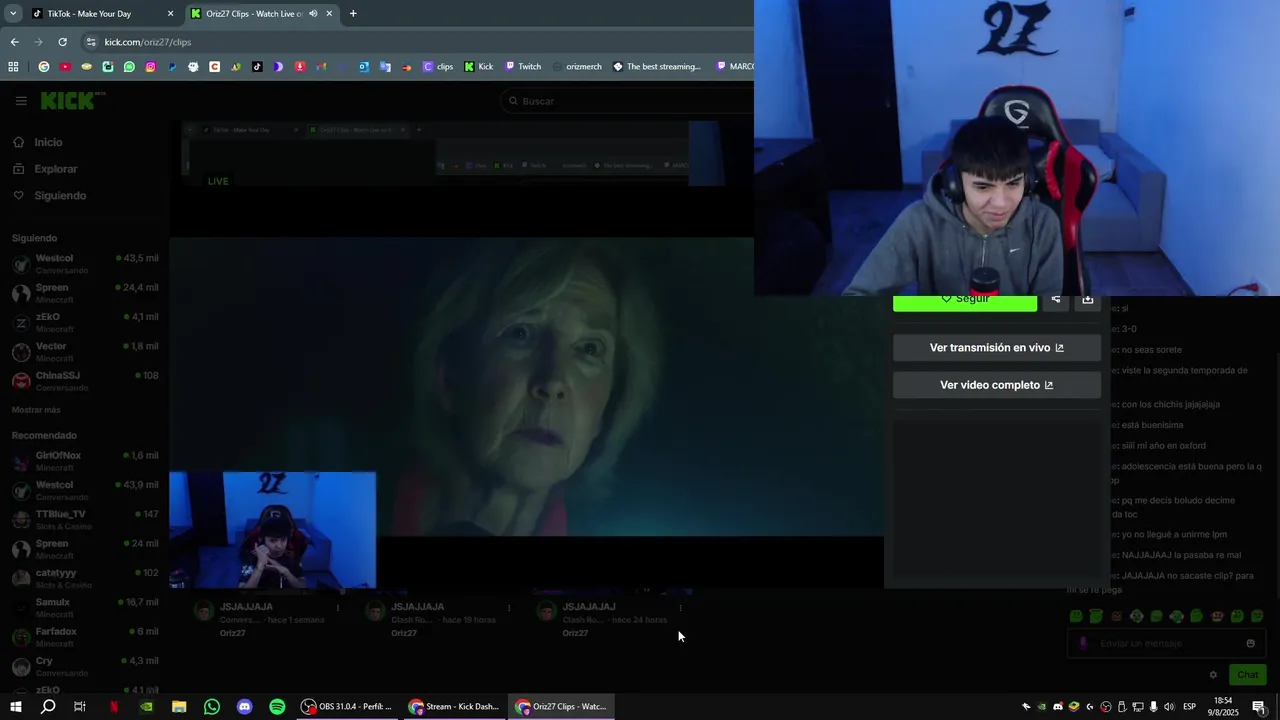
Task: Open a new browser tab
Action: (x=353, y=14)
